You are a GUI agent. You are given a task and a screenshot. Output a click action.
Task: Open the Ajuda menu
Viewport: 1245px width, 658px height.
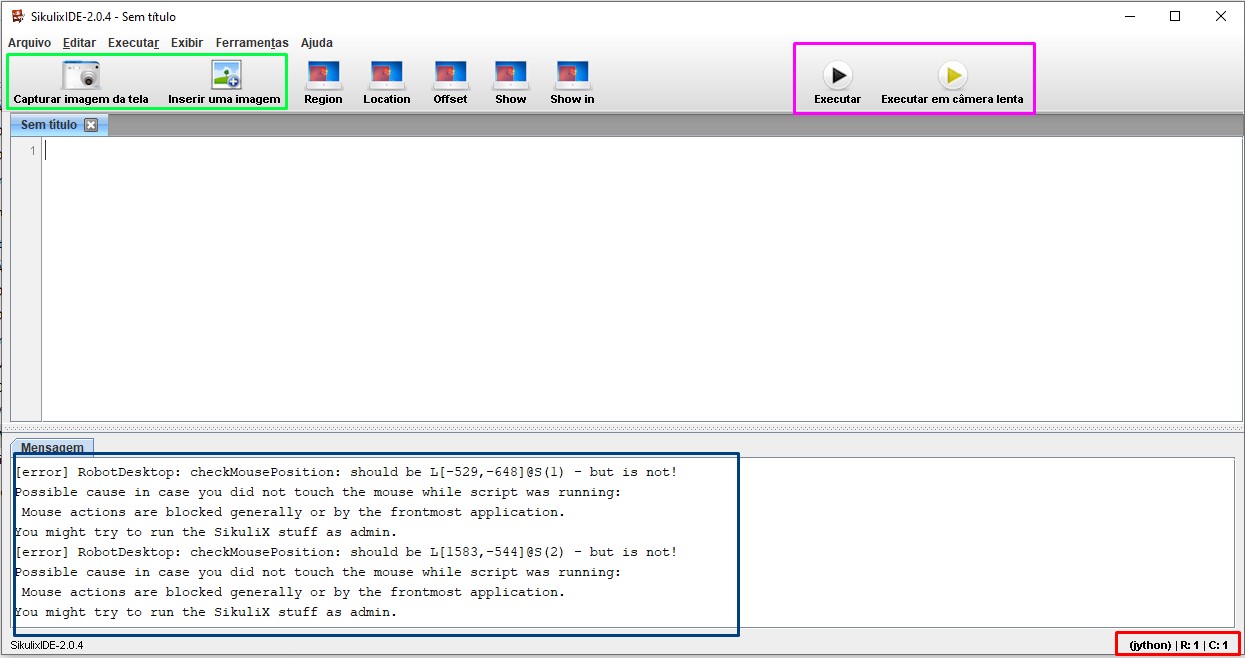[317, 43]
